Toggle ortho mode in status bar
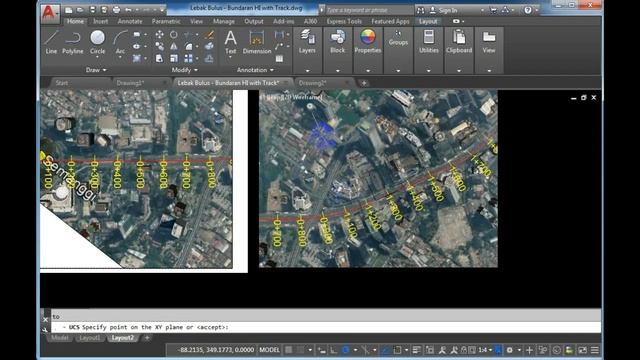The height and width of the screenshot is (360, 640). point(333,350)
